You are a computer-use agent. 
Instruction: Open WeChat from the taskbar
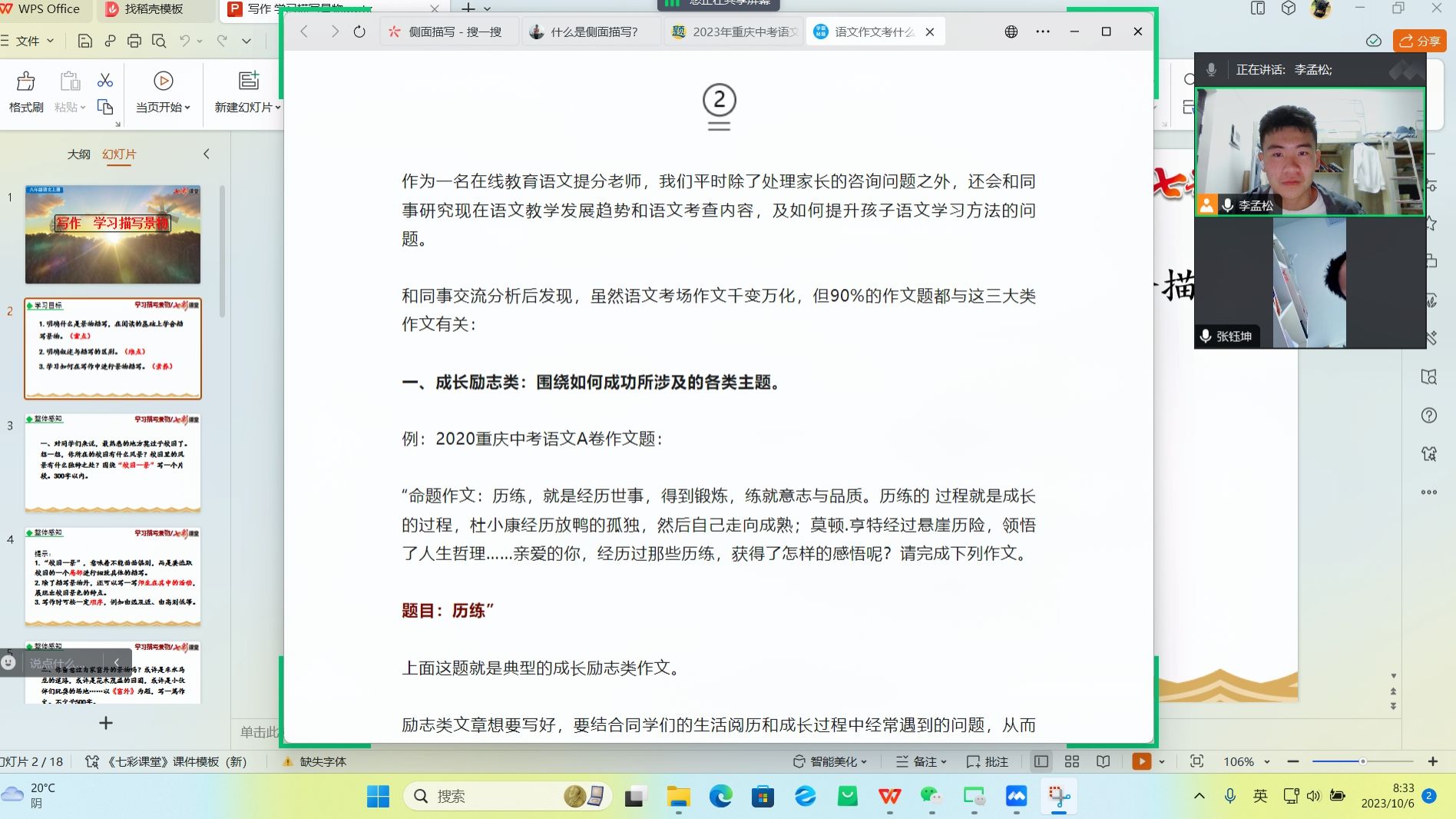tap(931, 796)
